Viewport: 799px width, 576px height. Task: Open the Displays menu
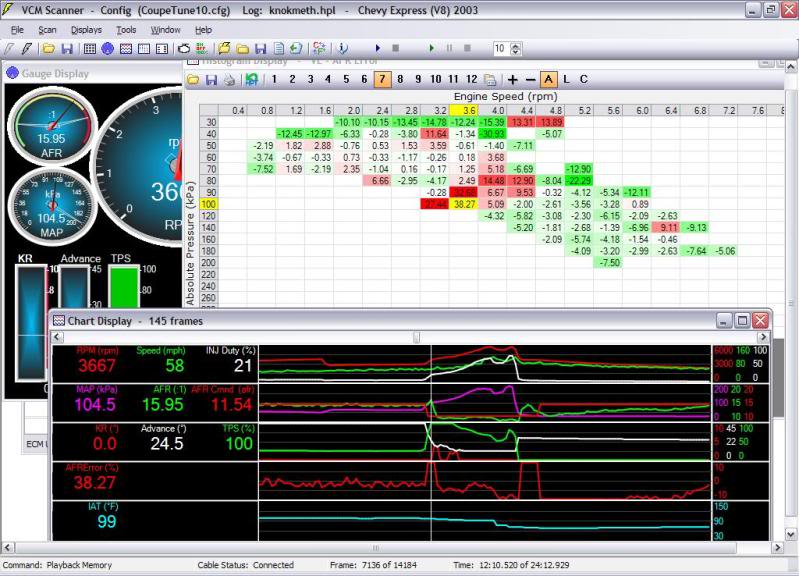coord(86,30)
